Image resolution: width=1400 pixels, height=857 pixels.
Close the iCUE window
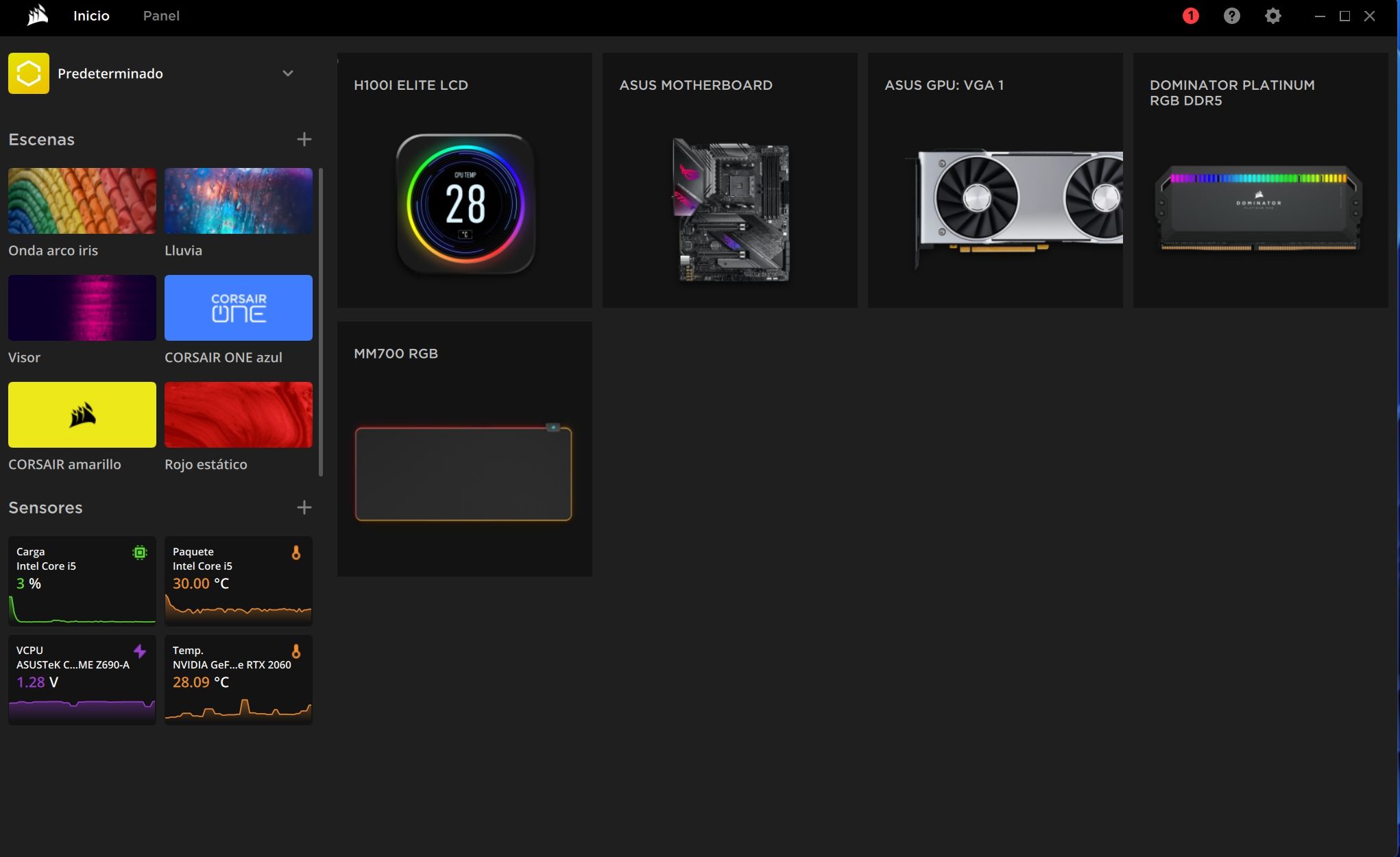point(1370,16)
